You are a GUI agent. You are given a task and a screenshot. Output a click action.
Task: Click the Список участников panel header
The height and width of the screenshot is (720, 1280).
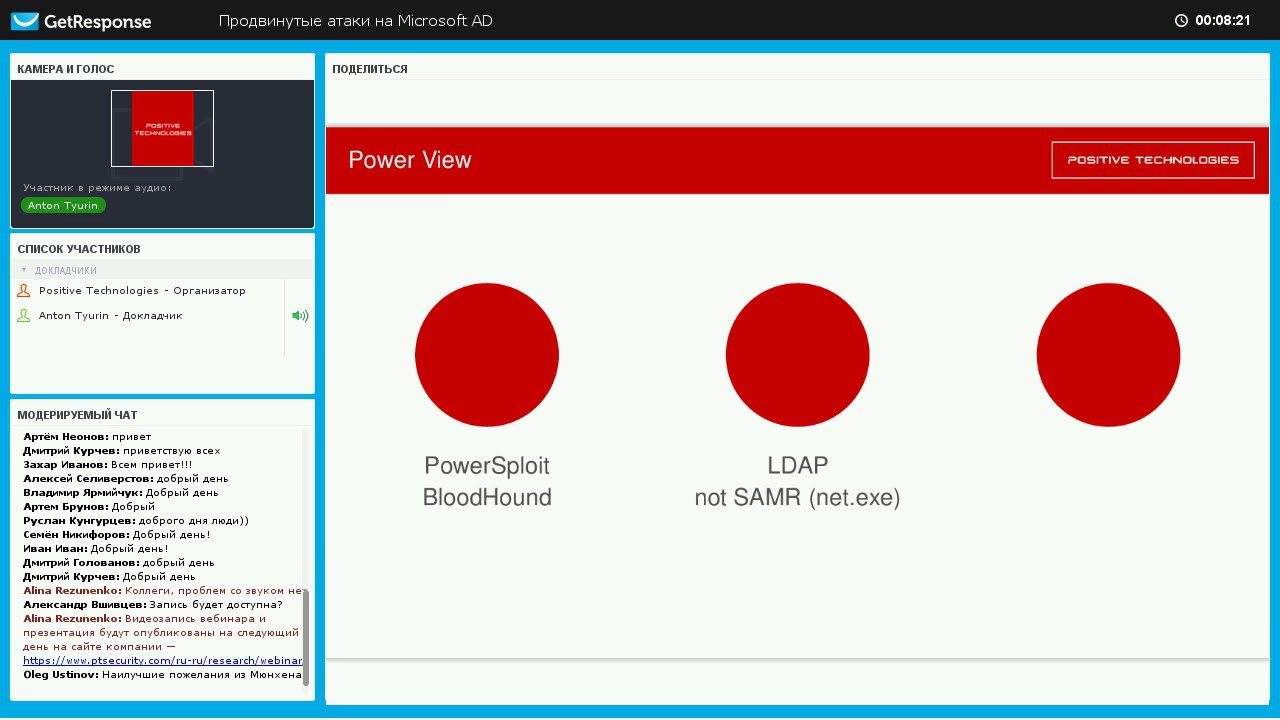(x=79, y=249)
